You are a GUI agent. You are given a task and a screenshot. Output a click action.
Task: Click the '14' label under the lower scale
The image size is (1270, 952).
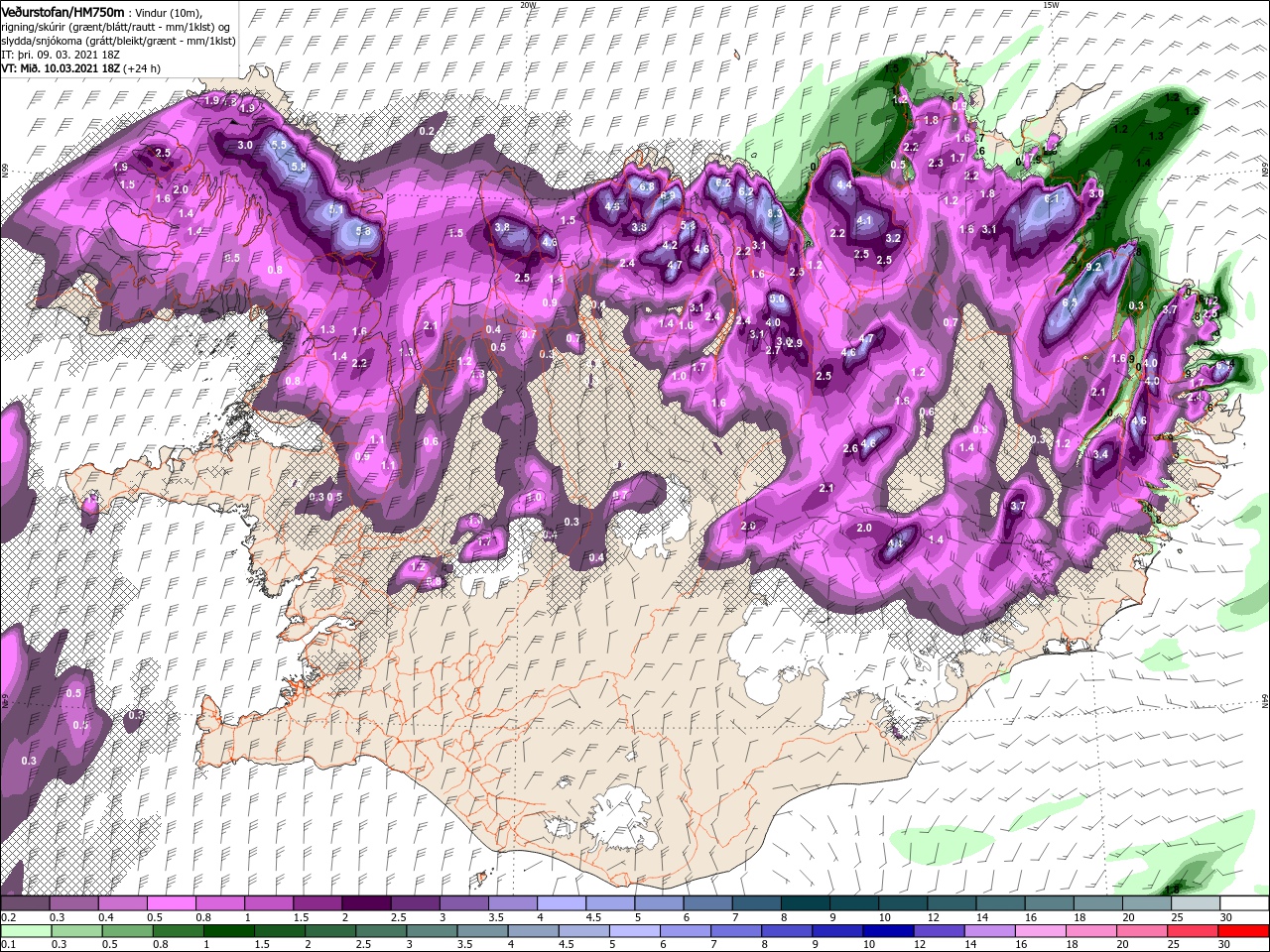970,945
